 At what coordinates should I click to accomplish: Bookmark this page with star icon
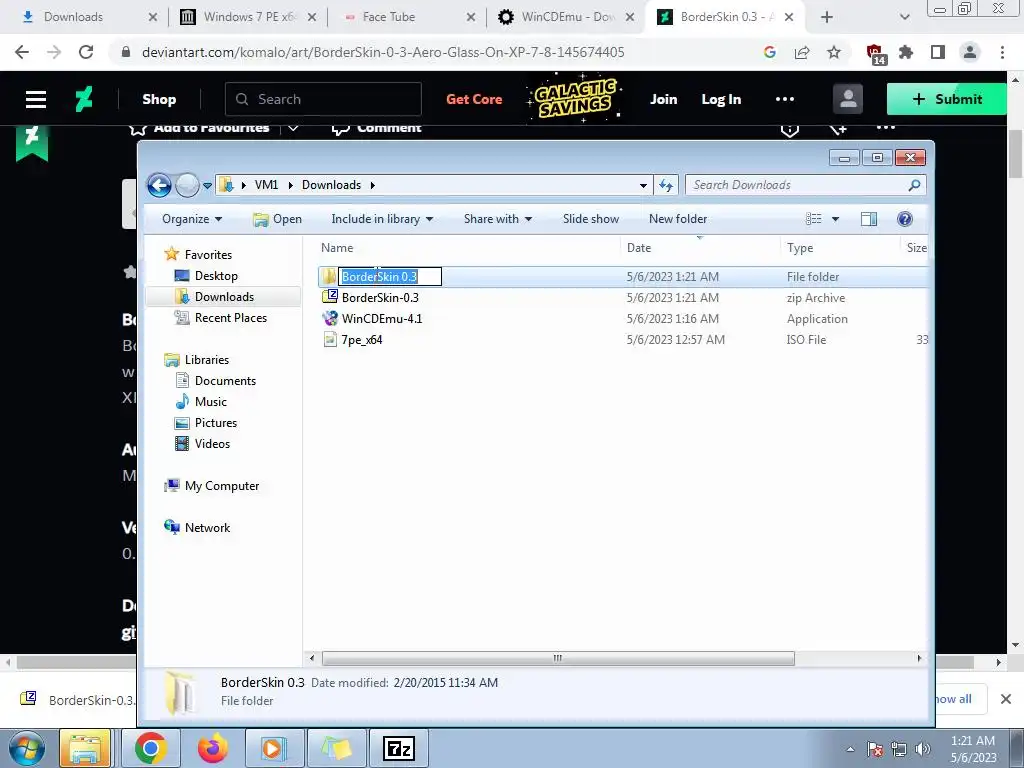coord(834,52)
